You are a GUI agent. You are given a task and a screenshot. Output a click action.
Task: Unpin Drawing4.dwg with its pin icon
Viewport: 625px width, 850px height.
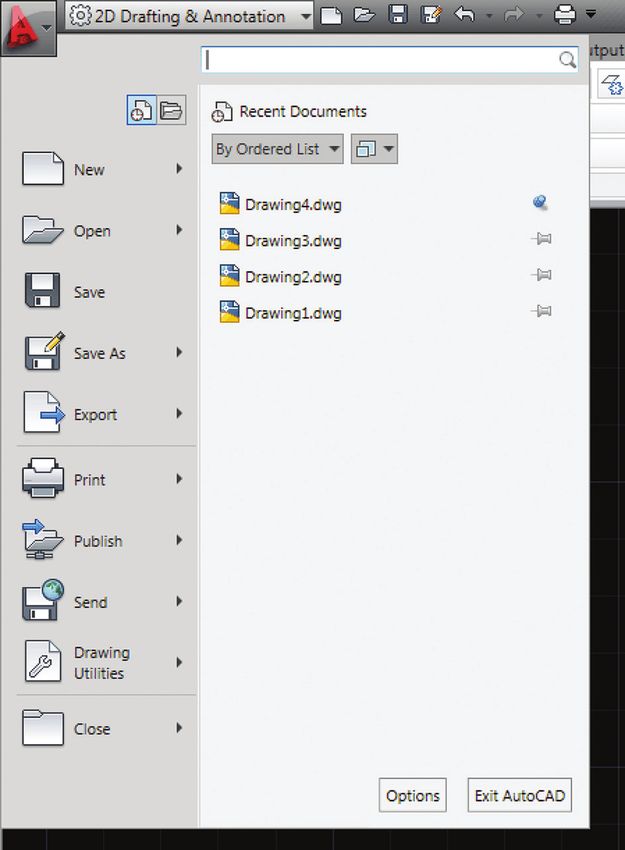[x=540, y=202]
